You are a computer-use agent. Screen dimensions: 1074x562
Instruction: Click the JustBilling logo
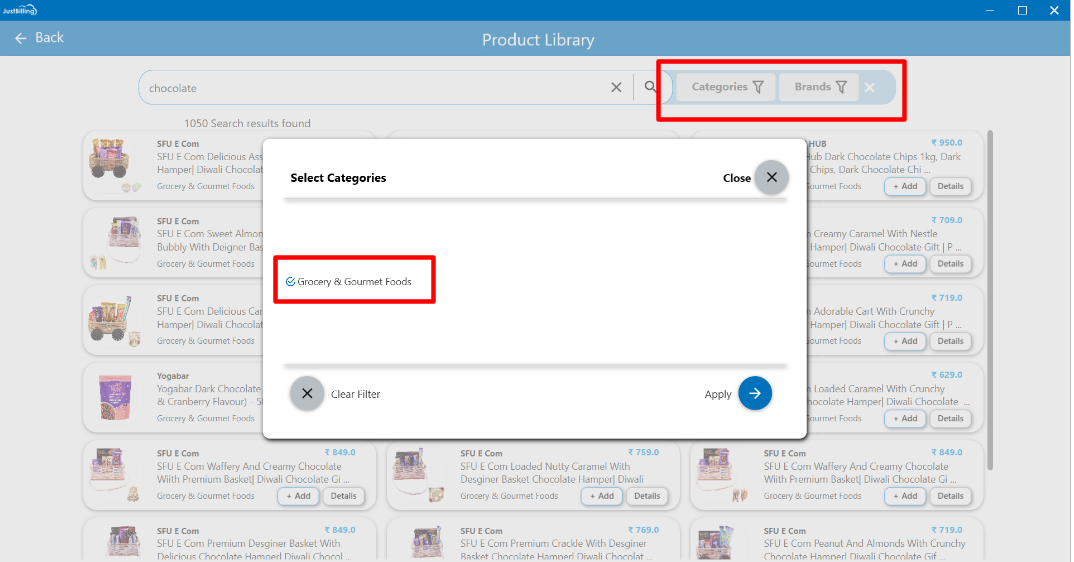tap(20, 10)
